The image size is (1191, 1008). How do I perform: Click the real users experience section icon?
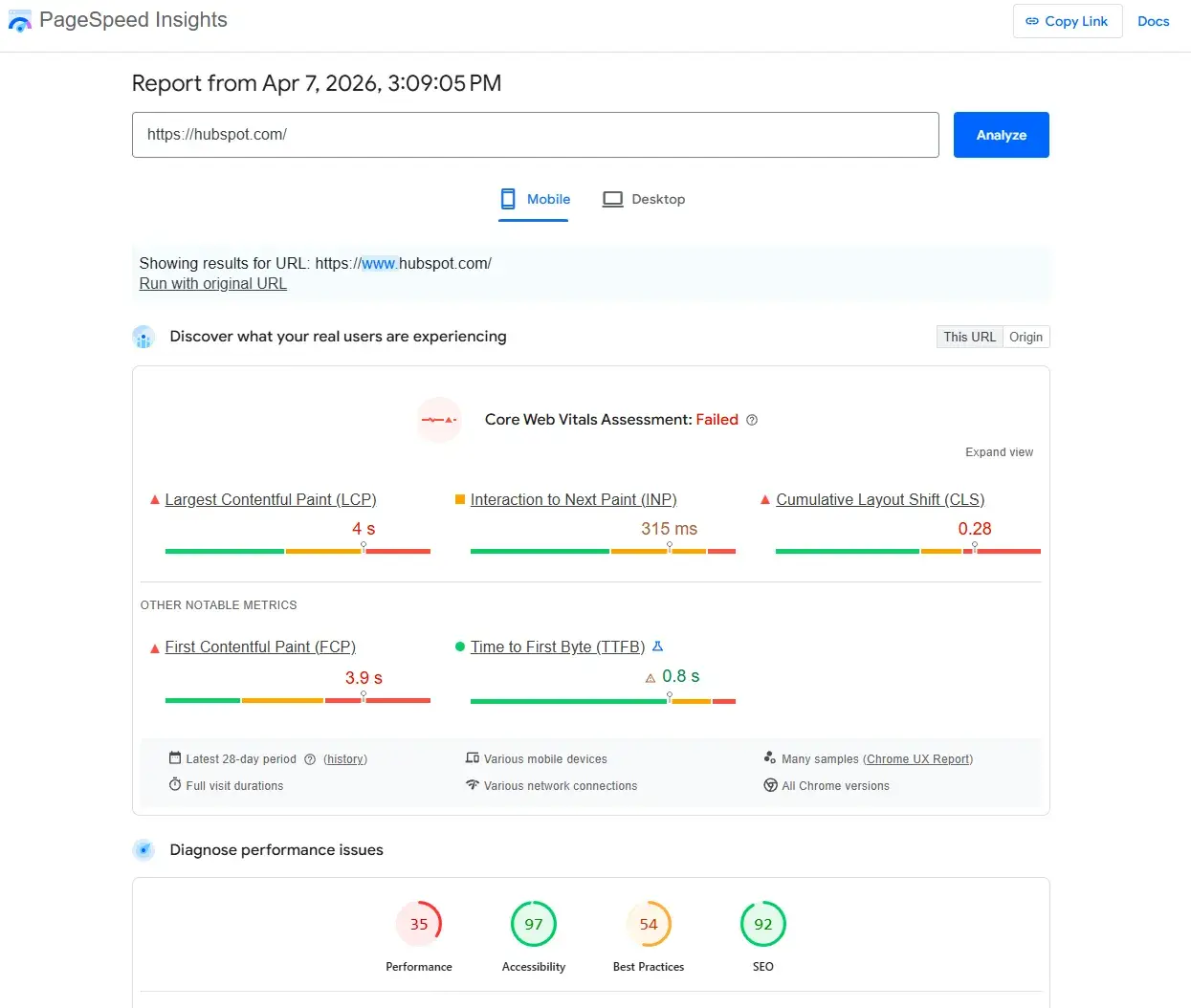[x=143, y=337]
